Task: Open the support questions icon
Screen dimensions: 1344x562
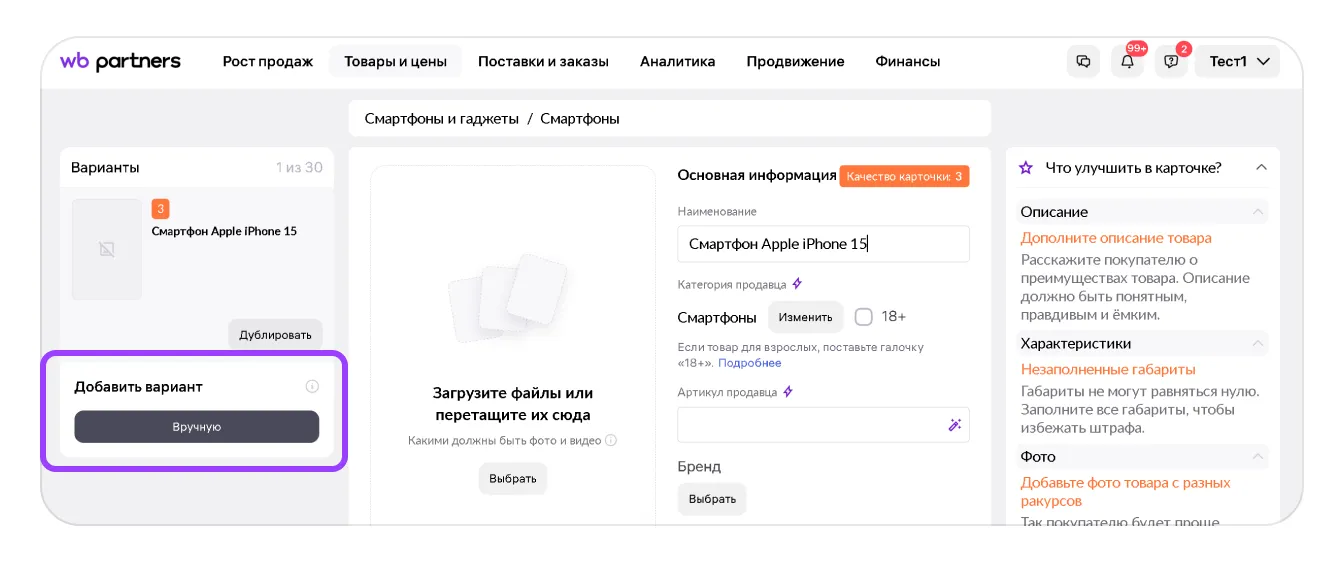Action: 1171,62
